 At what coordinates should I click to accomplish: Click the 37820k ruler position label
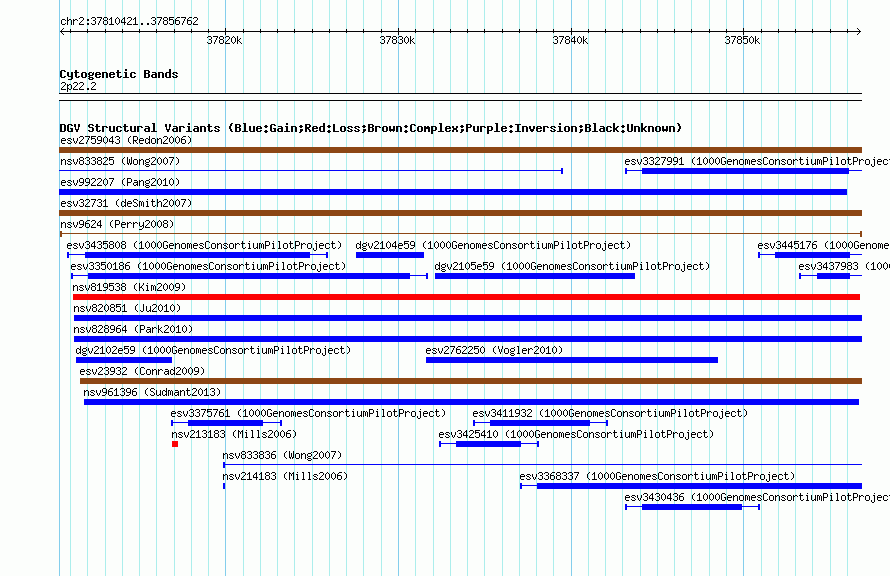[x=224, y=40]
